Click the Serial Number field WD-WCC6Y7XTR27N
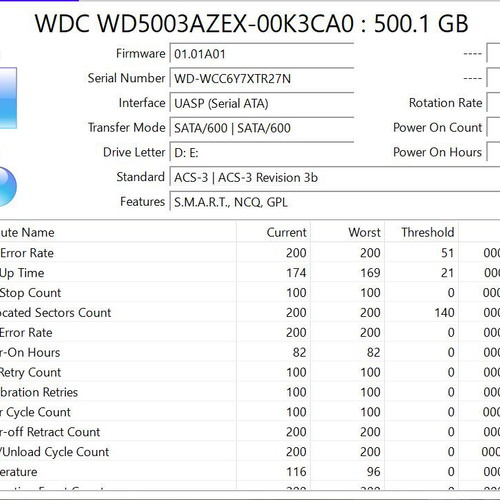Image resolution: width=500 pixels, height=500 pixels. coord(262,78)
